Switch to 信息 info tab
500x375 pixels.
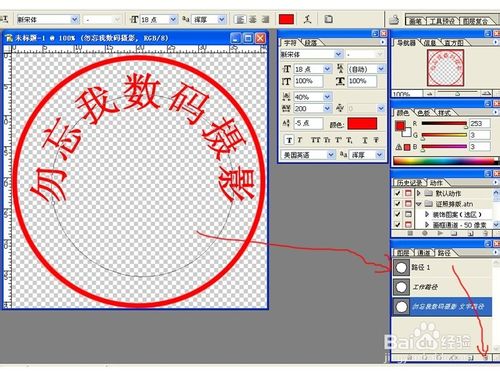pyautogui.click(x=430, y=43)
